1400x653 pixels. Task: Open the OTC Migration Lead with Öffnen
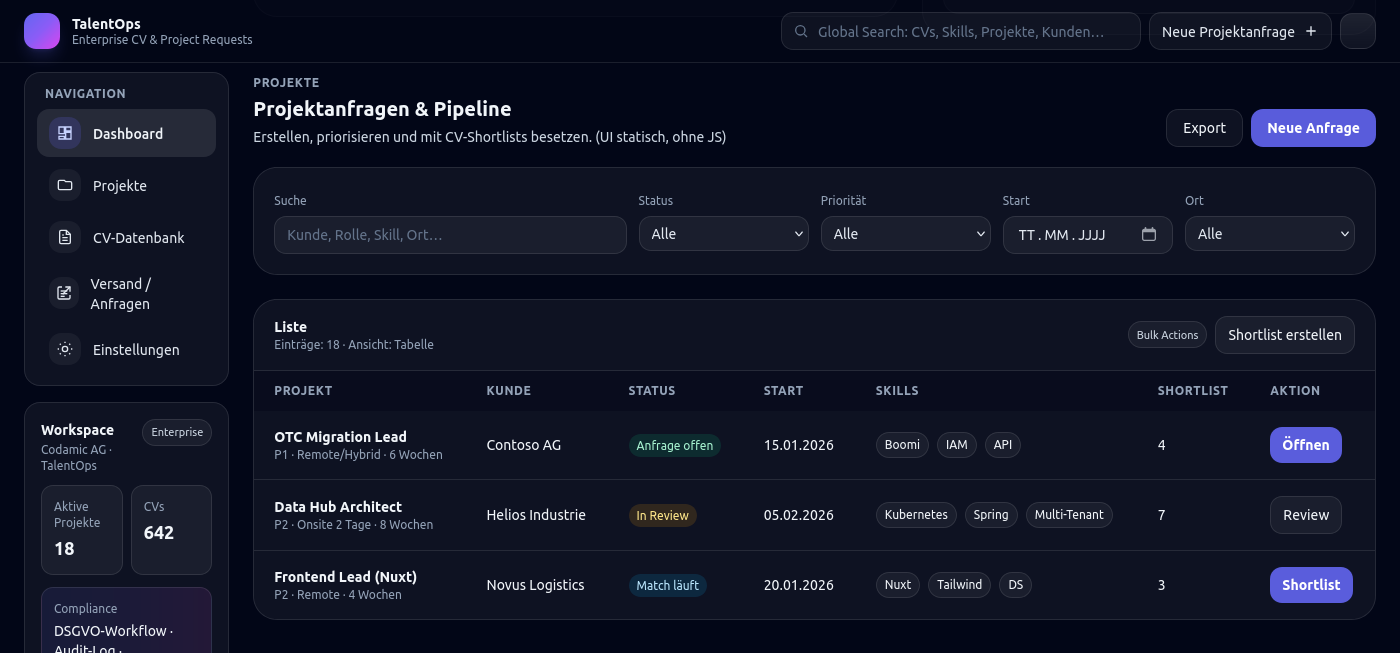point(1305,445)
